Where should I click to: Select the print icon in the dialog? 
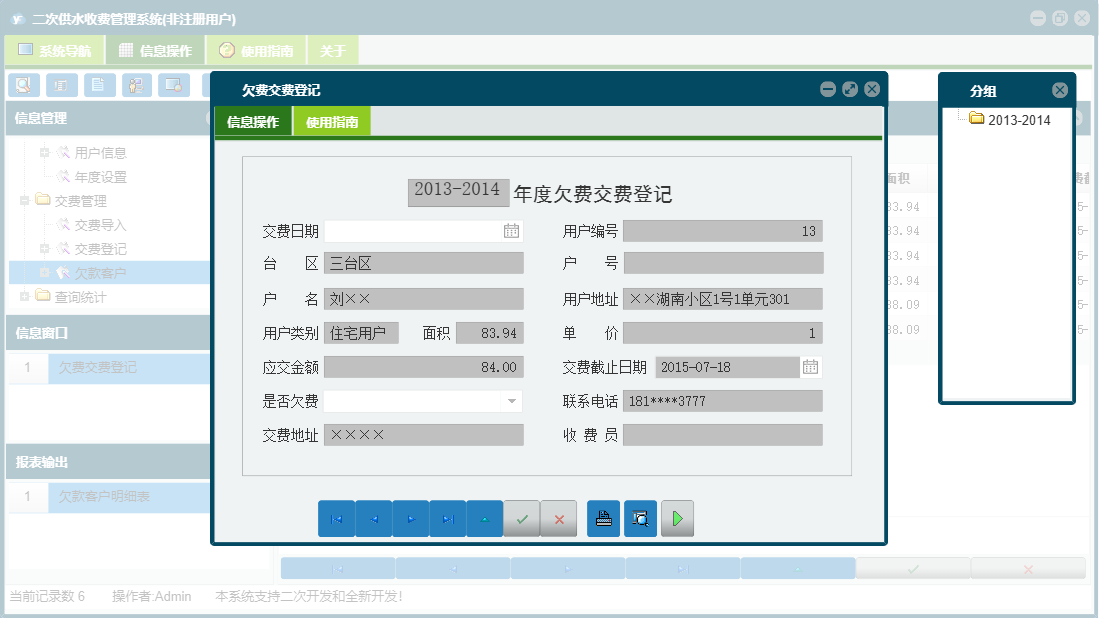pyautogui.click(x=603, y=518)
